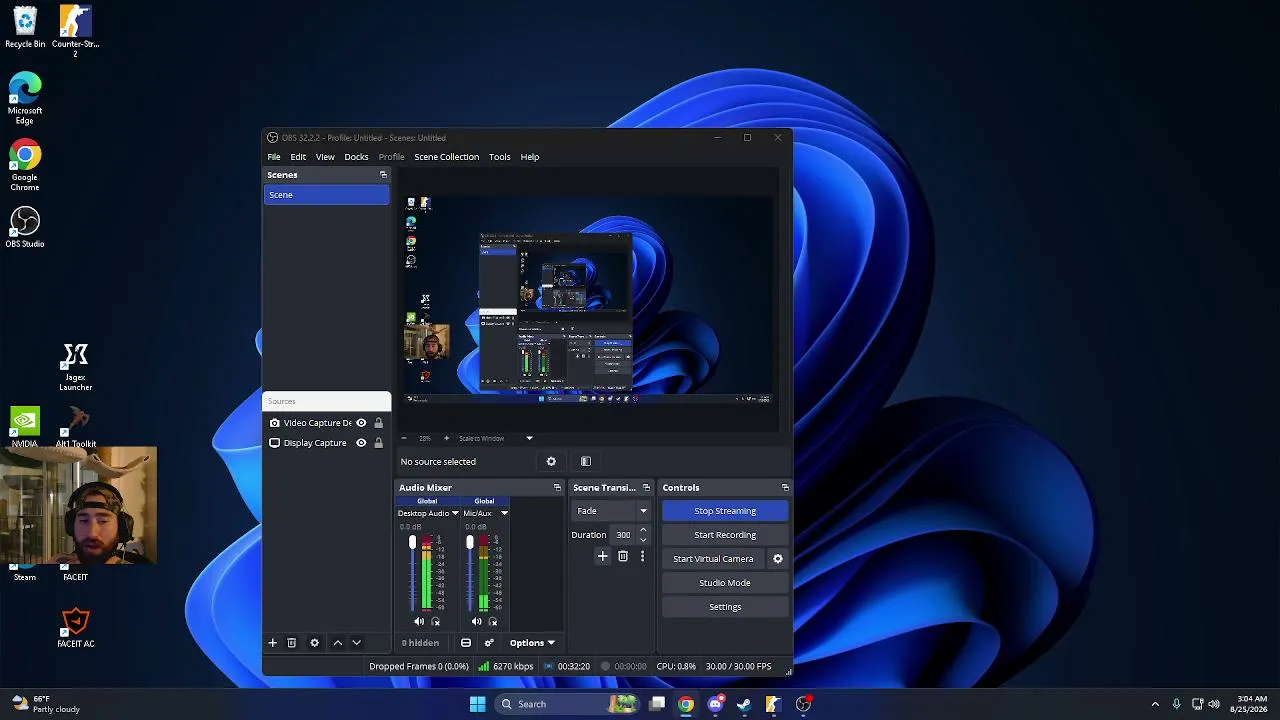
Task: Open the virtual camera settings gear
Action: pyautogui.click(x=778, y=559)
